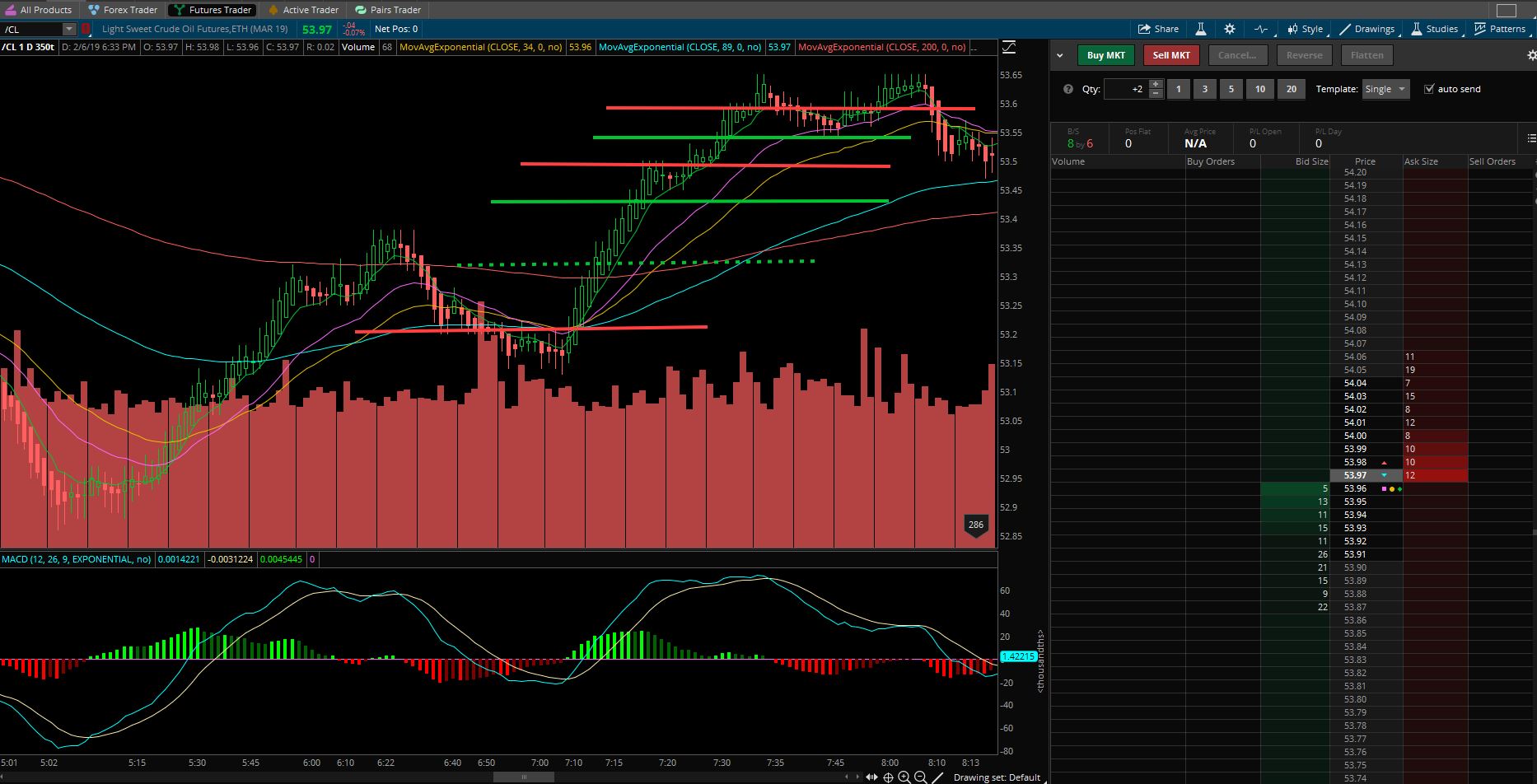This screenshot has width=1537, height=784.
Task: Click the Volume column header in ladder
Action: click(1118, 161)
